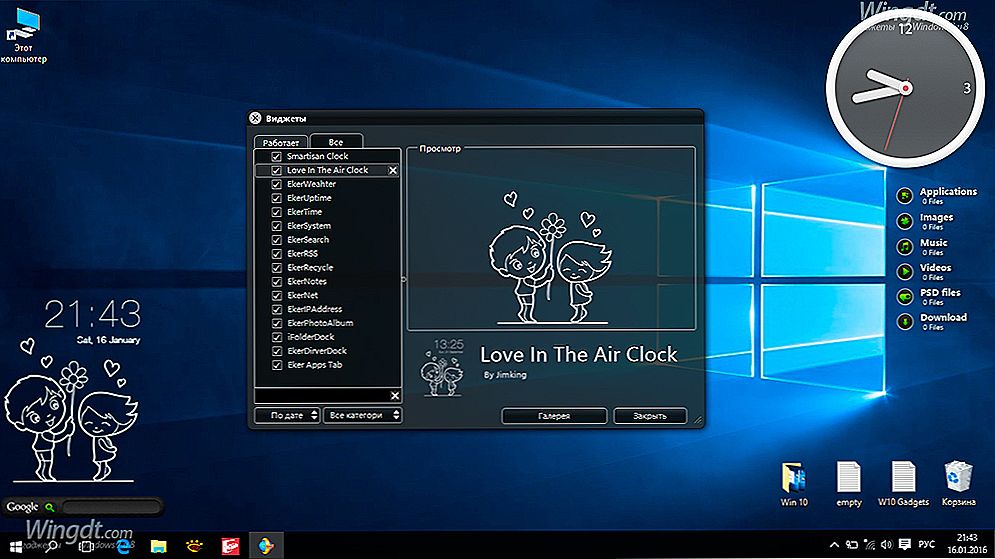Open the Windows Start button
This screenshot has height=559, width=995.
pos(15,546)
